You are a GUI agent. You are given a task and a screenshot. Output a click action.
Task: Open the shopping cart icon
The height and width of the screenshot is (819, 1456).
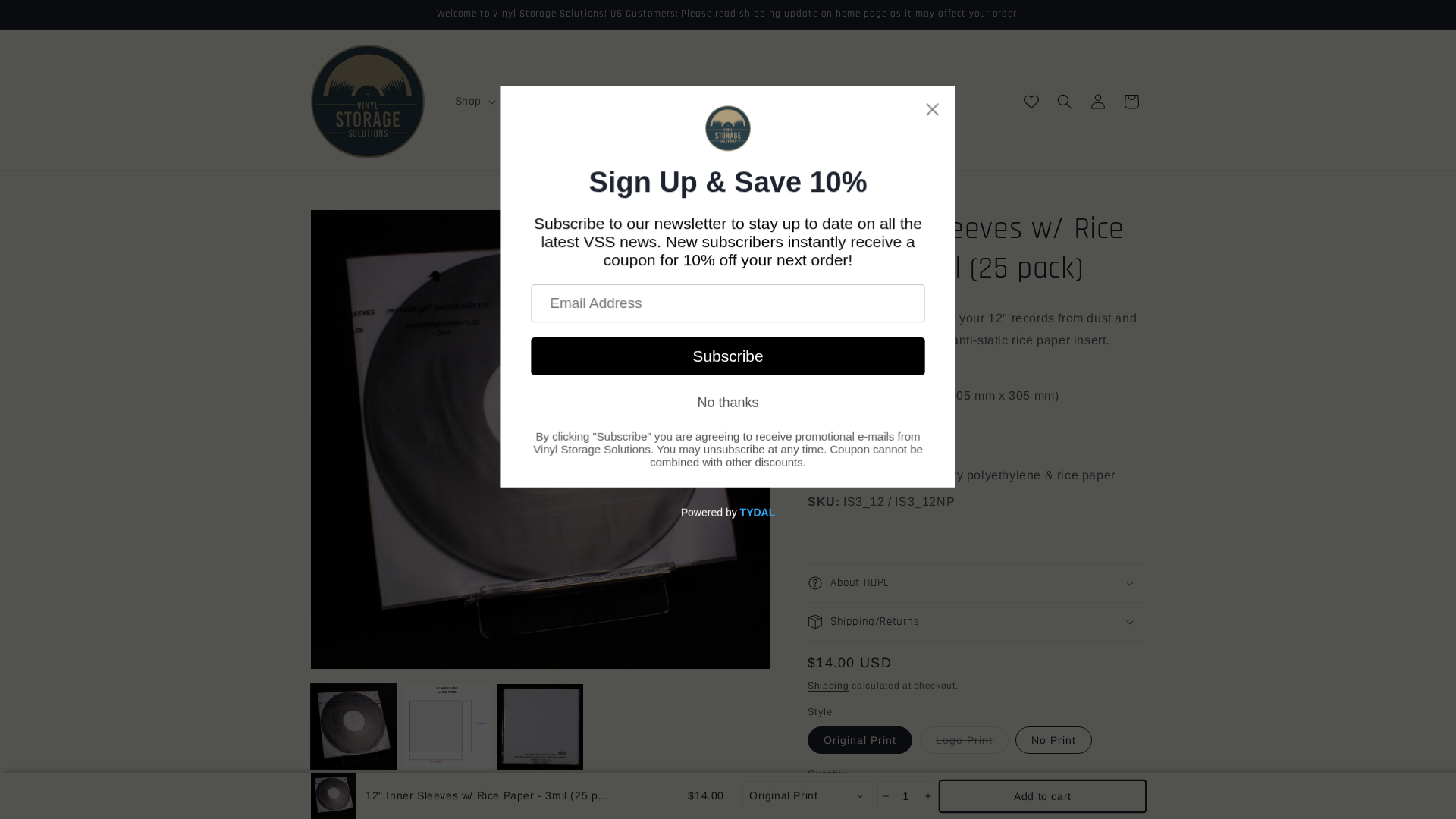(x=1131, y=102)
